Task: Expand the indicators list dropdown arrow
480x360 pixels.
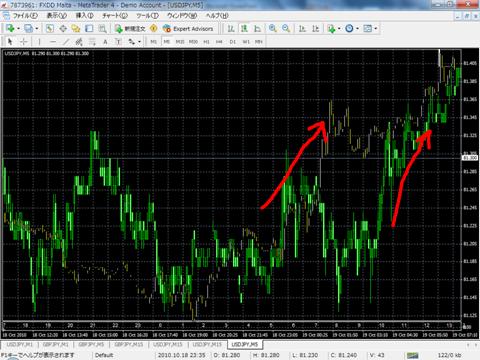Action: 339,29
